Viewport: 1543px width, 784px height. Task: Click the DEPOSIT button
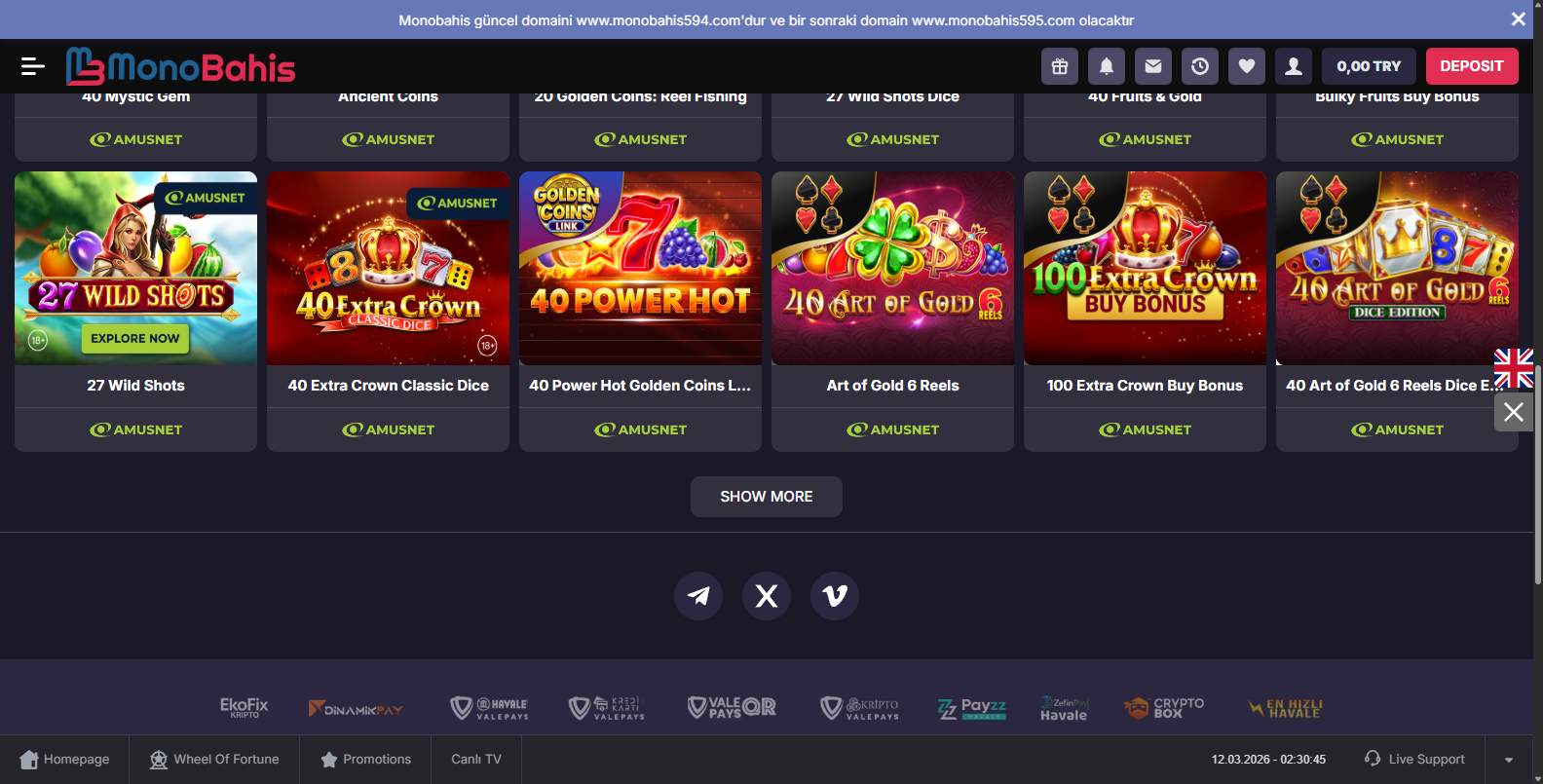1472,66
